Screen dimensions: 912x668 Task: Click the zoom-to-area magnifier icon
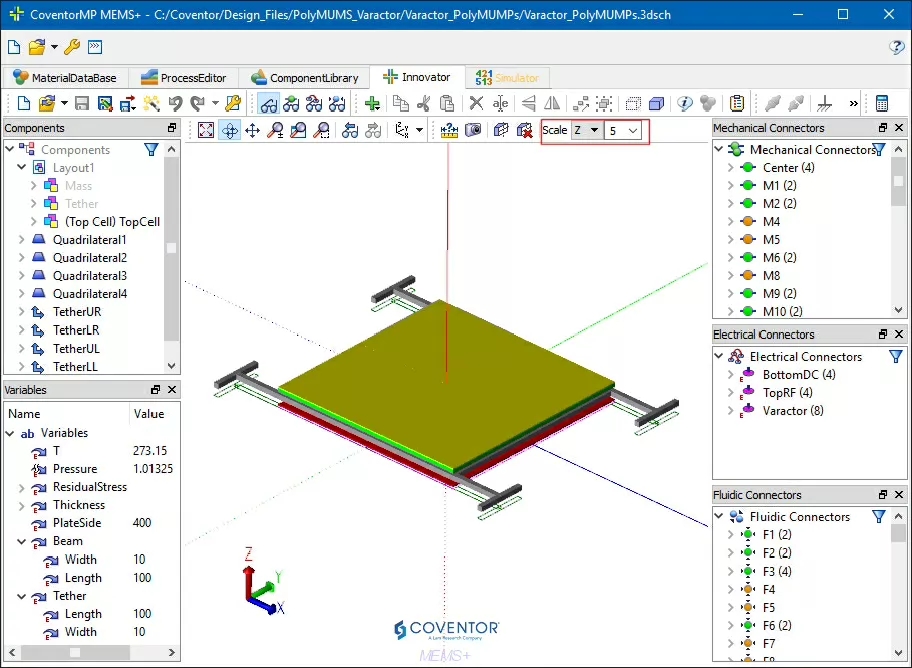click(298, 130)
